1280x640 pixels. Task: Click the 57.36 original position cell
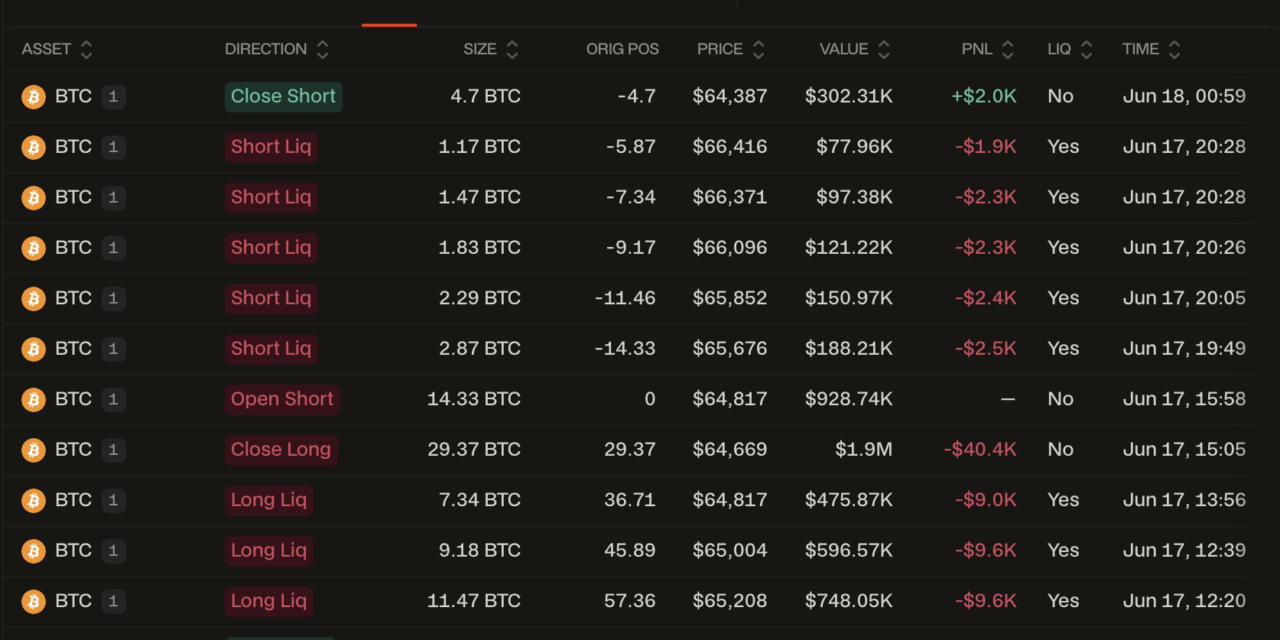[x=630, y=601]
